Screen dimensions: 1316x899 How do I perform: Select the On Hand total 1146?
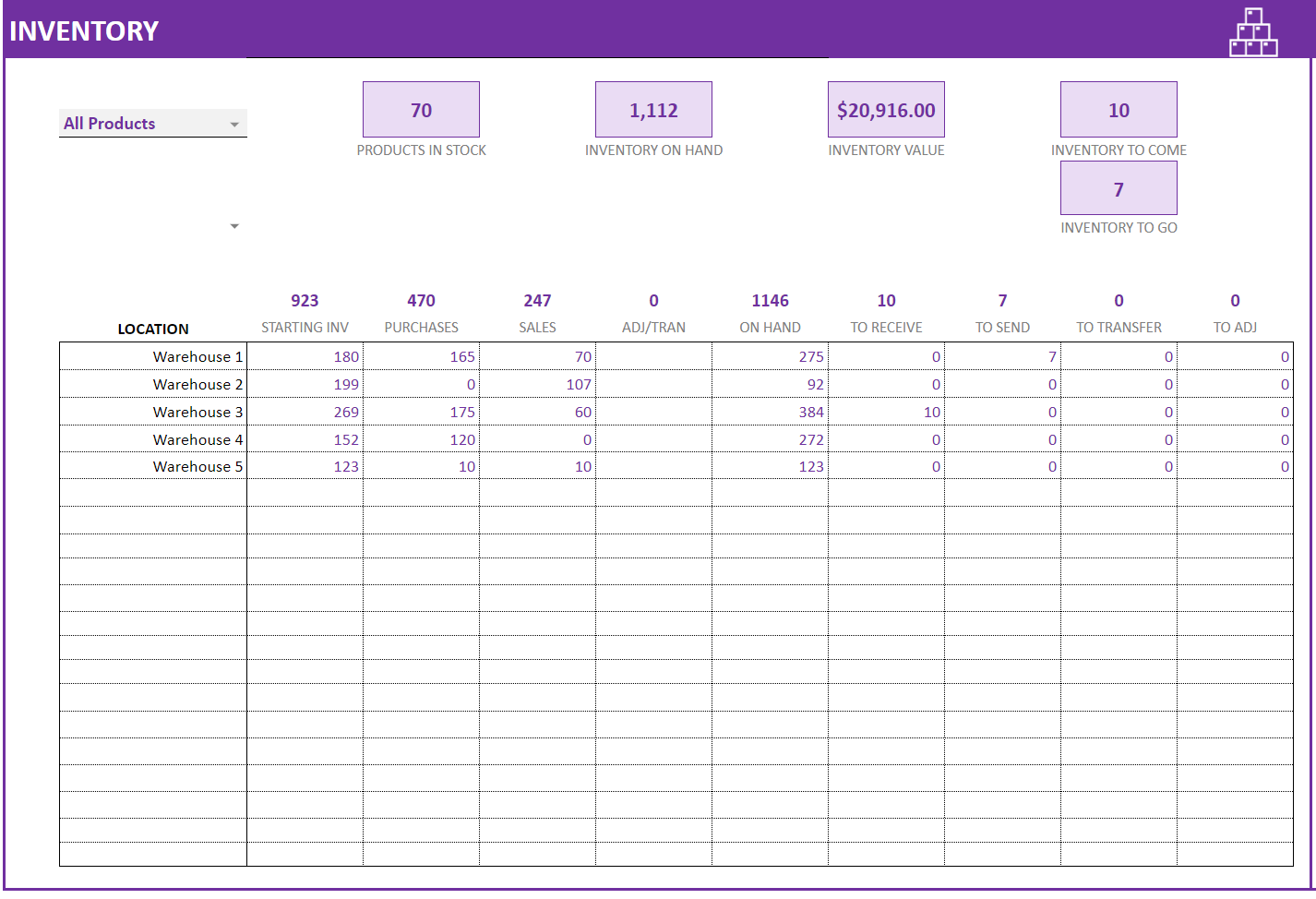(770, 300)
